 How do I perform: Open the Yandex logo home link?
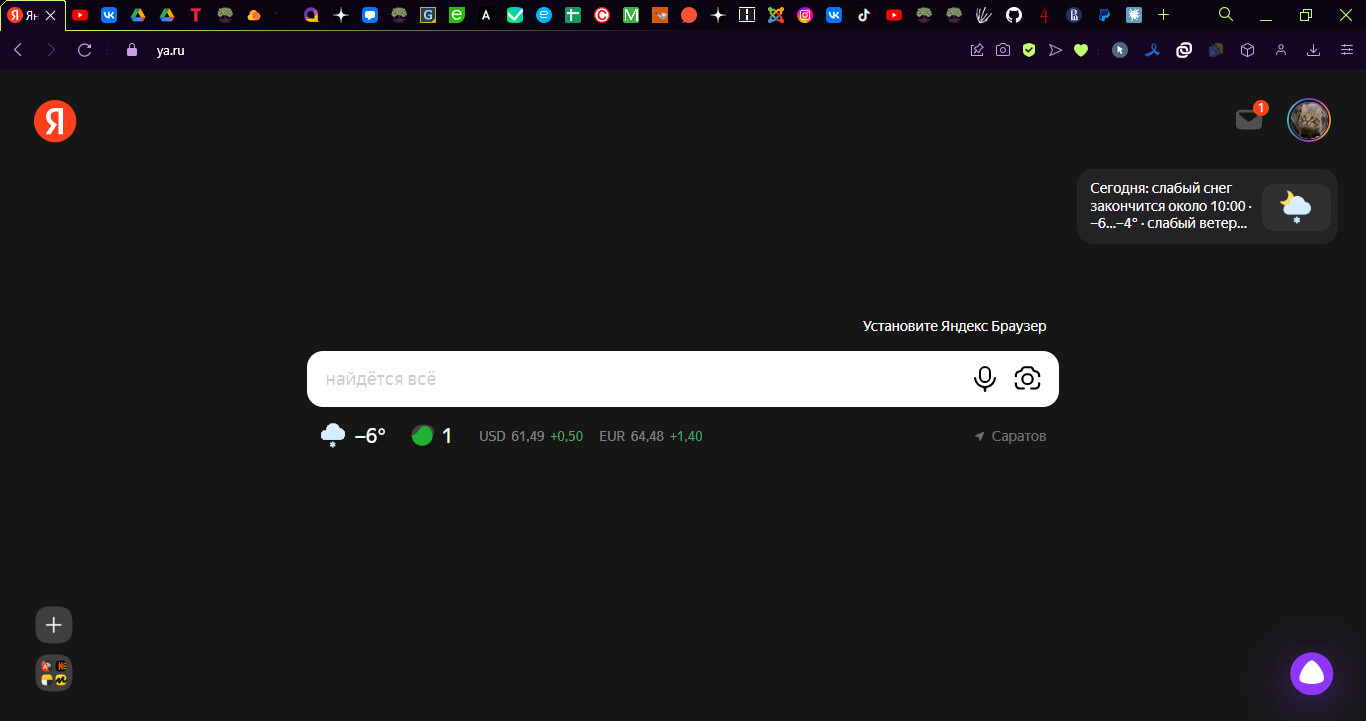(55, 121)
